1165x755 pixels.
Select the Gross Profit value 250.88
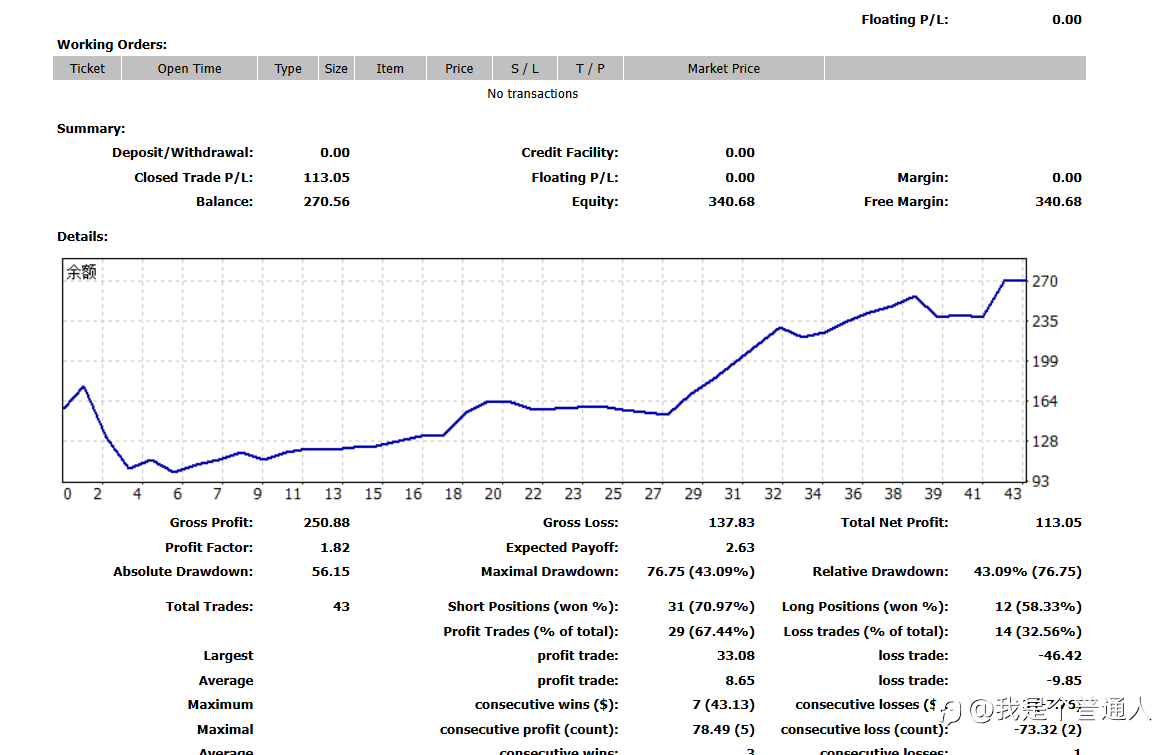pos(326,522)
